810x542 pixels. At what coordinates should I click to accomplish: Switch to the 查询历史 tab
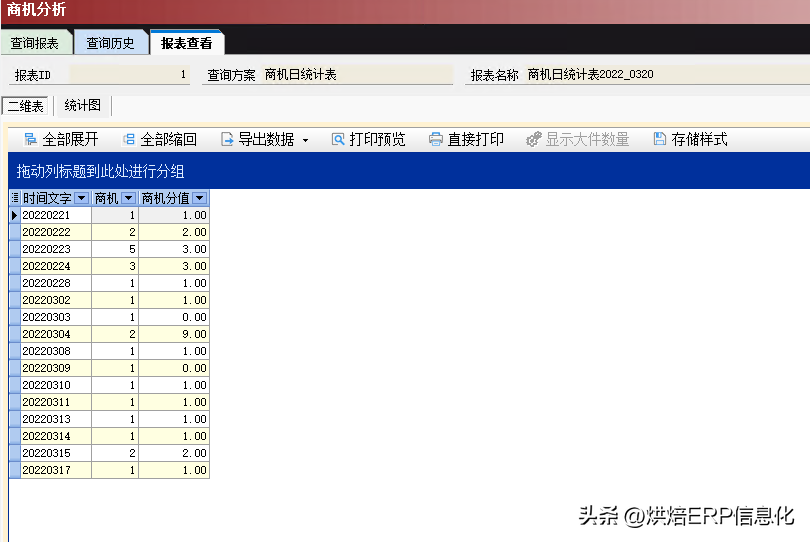tap(111, 43)
